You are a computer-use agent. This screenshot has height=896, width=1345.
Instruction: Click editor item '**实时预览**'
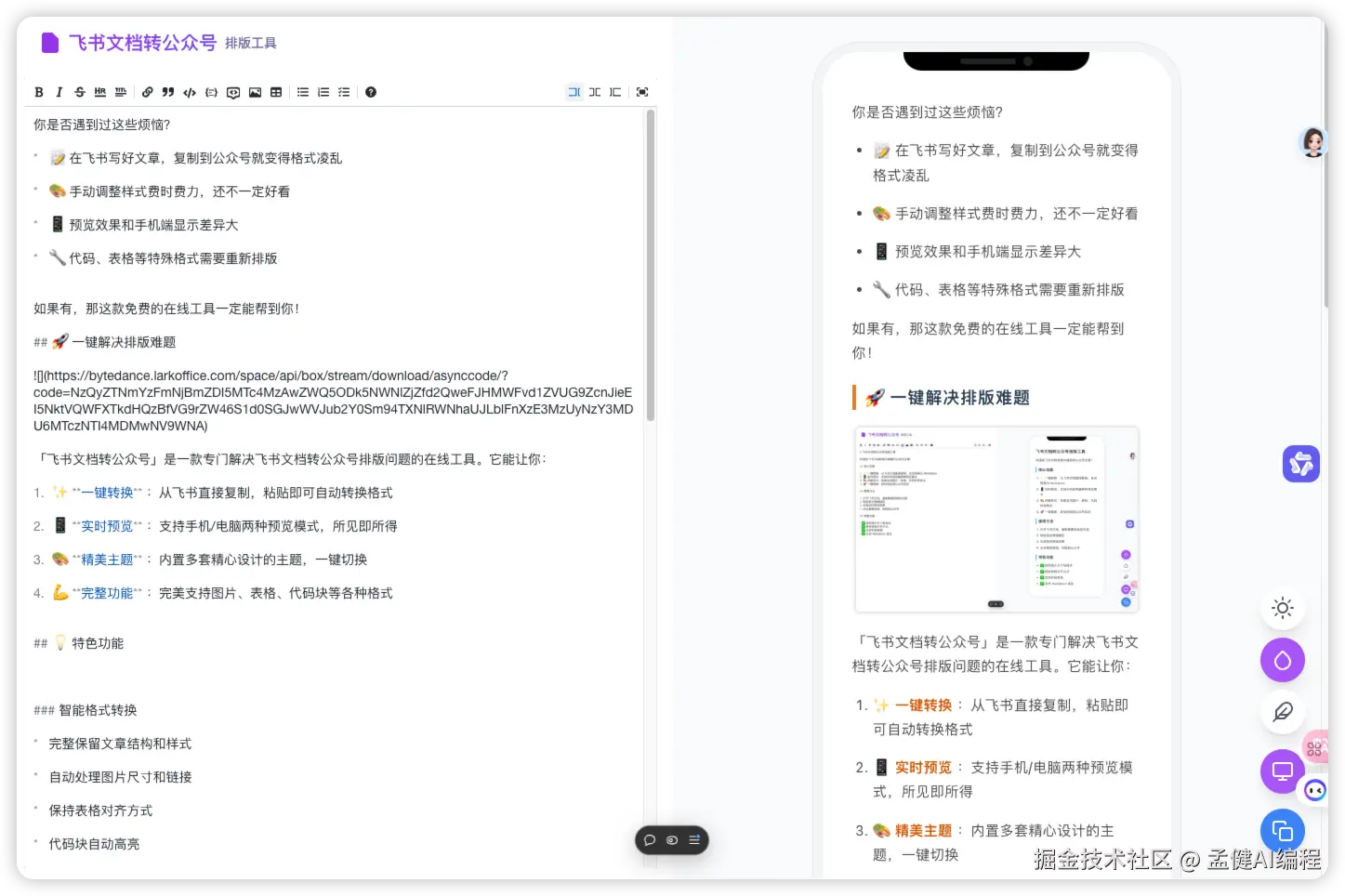coord(107,526)
